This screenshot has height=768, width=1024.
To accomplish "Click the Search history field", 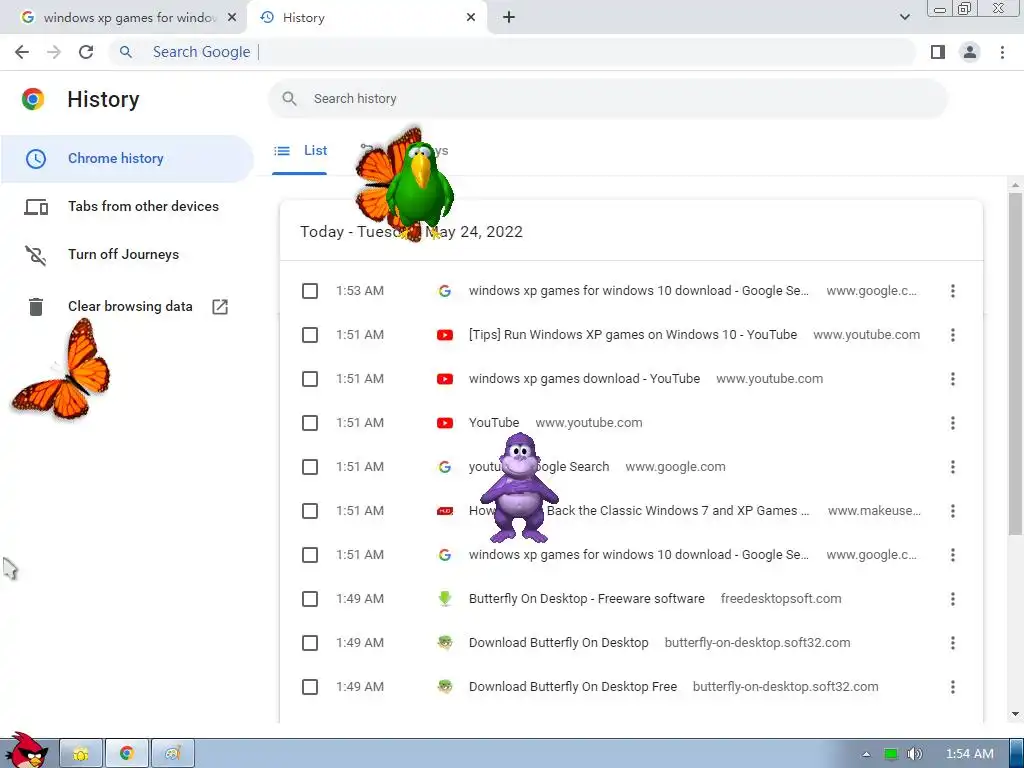I will coord(607,99).
